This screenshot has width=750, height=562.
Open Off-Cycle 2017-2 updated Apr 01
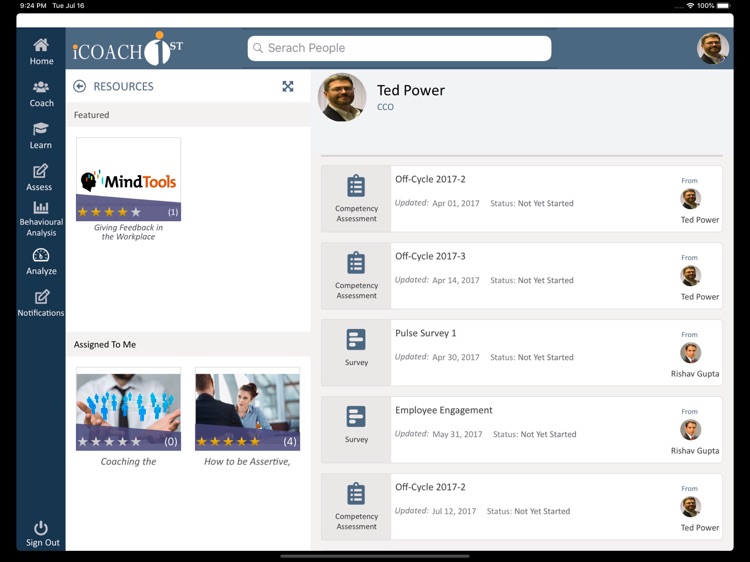point(430,179)
